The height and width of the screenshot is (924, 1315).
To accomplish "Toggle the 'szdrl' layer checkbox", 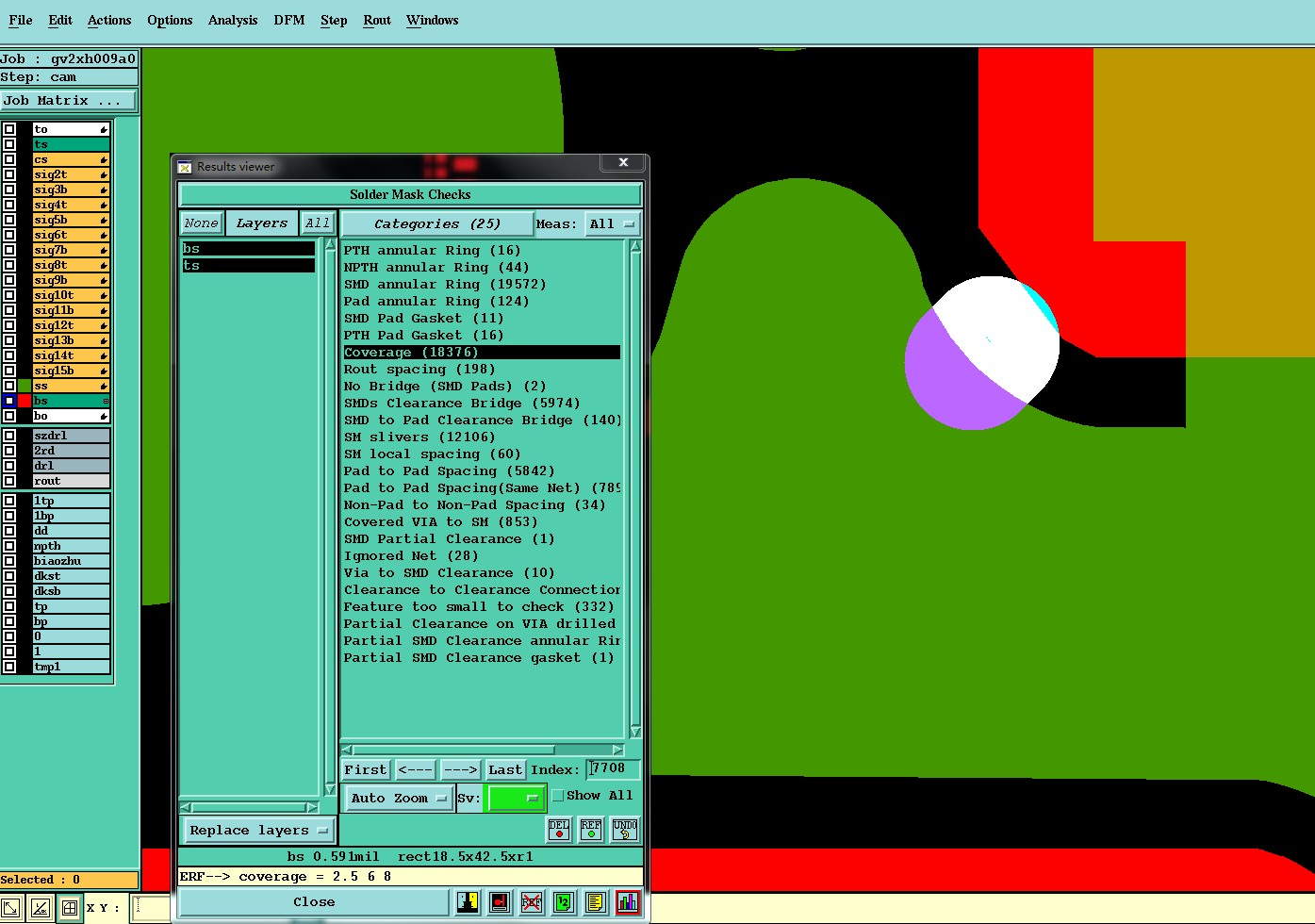I will pyautogui.click(x=9, y=436).
